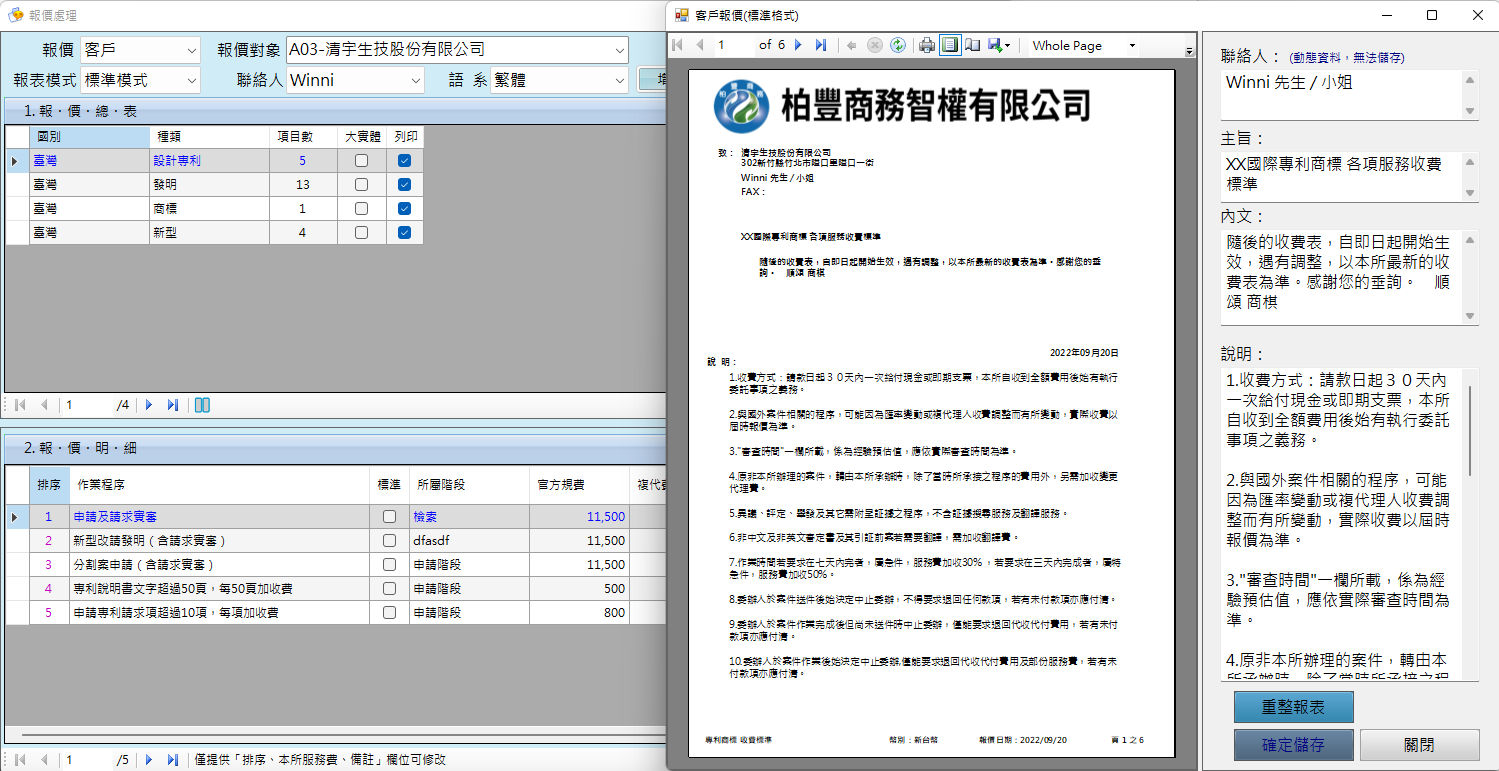
Task: Tick 標準 checkbox for 申請及請求實審 row
Action: (x=389, y=517)
